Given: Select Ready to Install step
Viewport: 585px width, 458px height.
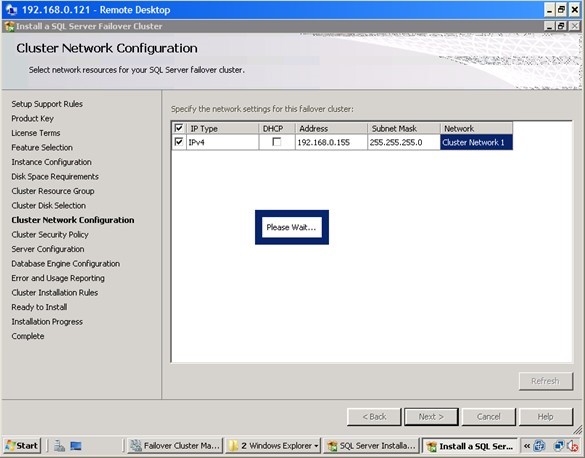Looking at the screenshot, I should 39,307.
